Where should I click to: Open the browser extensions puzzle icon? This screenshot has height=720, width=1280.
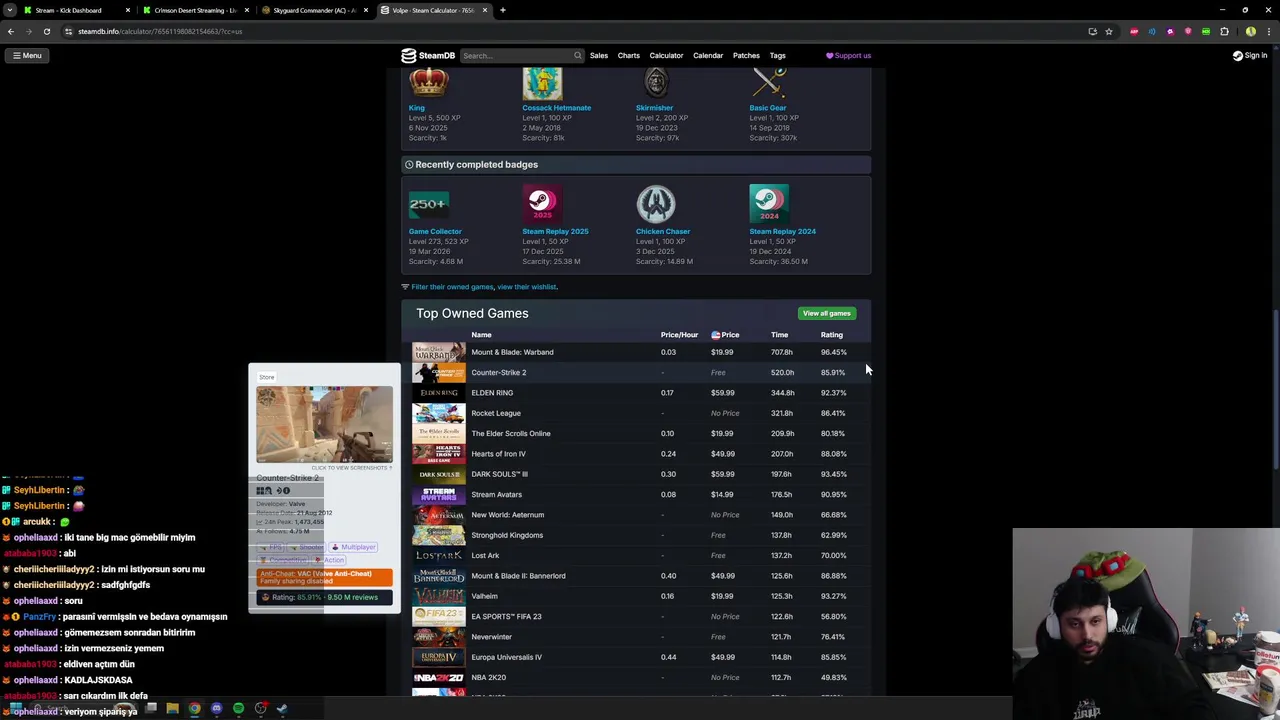click(x=1224, y=31)
